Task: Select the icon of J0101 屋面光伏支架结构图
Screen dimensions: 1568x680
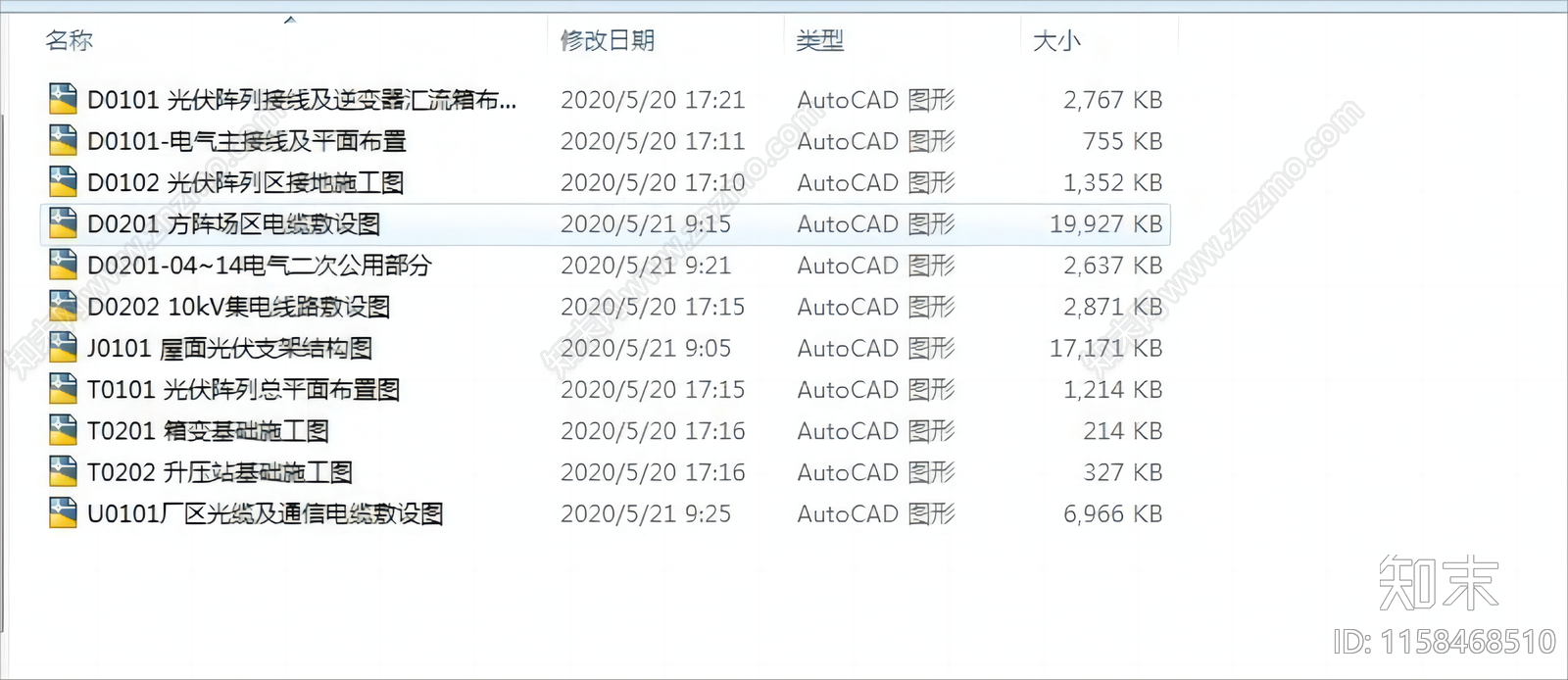Action: [x=63, y=348]
